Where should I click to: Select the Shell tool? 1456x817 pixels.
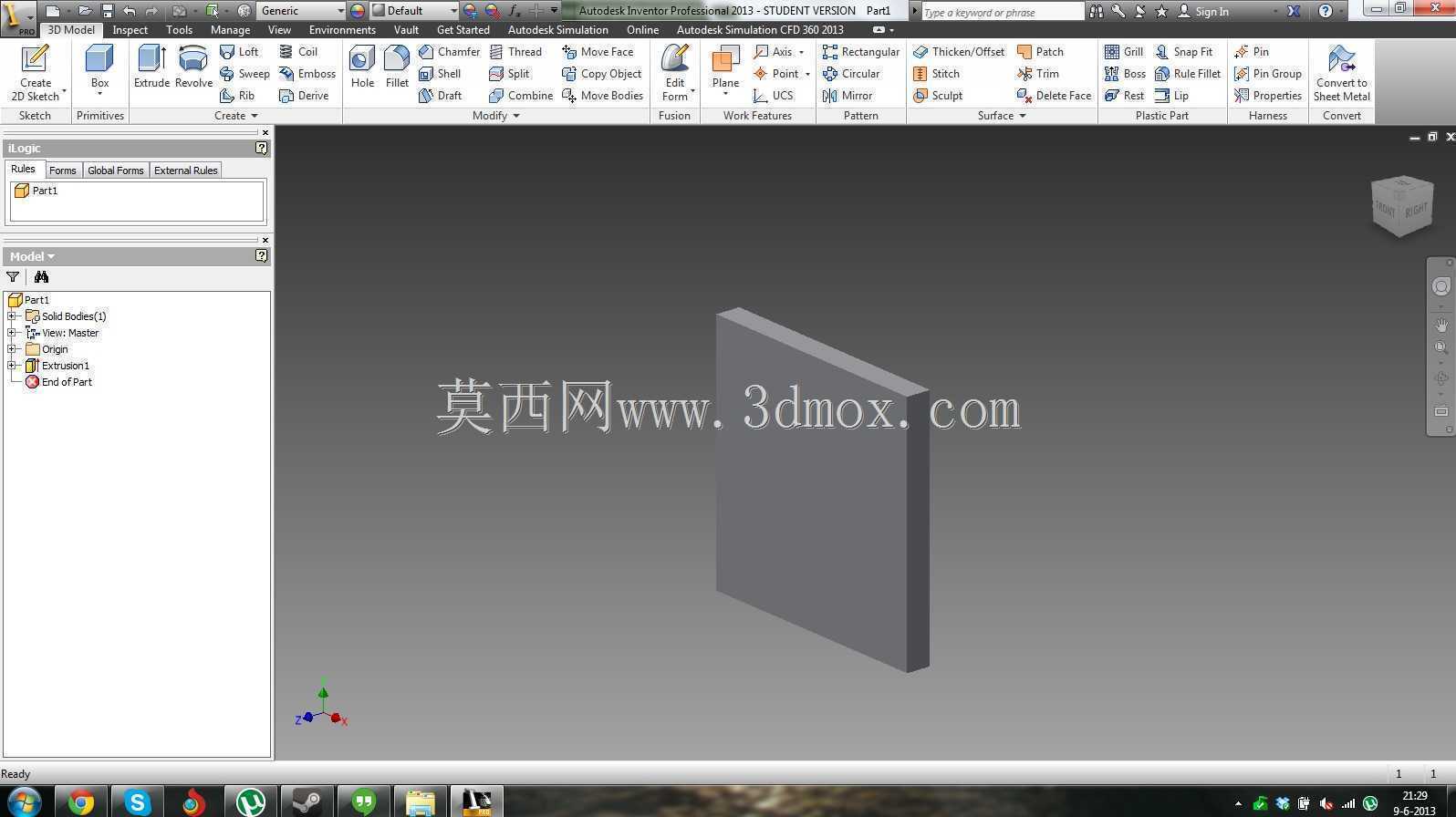pyautogui.click(x=440, y=74)
